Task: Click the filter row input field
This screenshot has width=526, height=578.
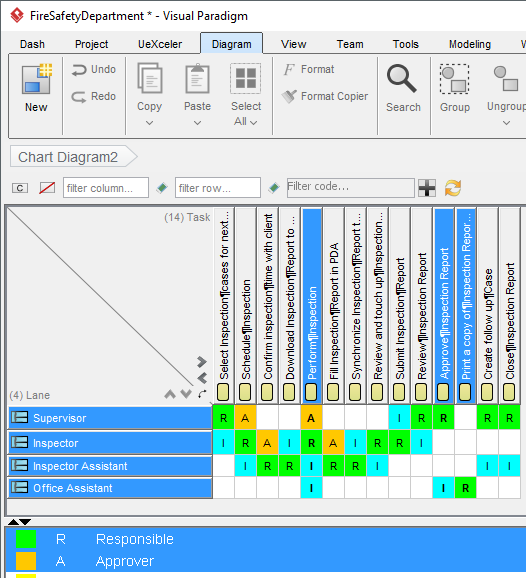Action: point(218,188)
